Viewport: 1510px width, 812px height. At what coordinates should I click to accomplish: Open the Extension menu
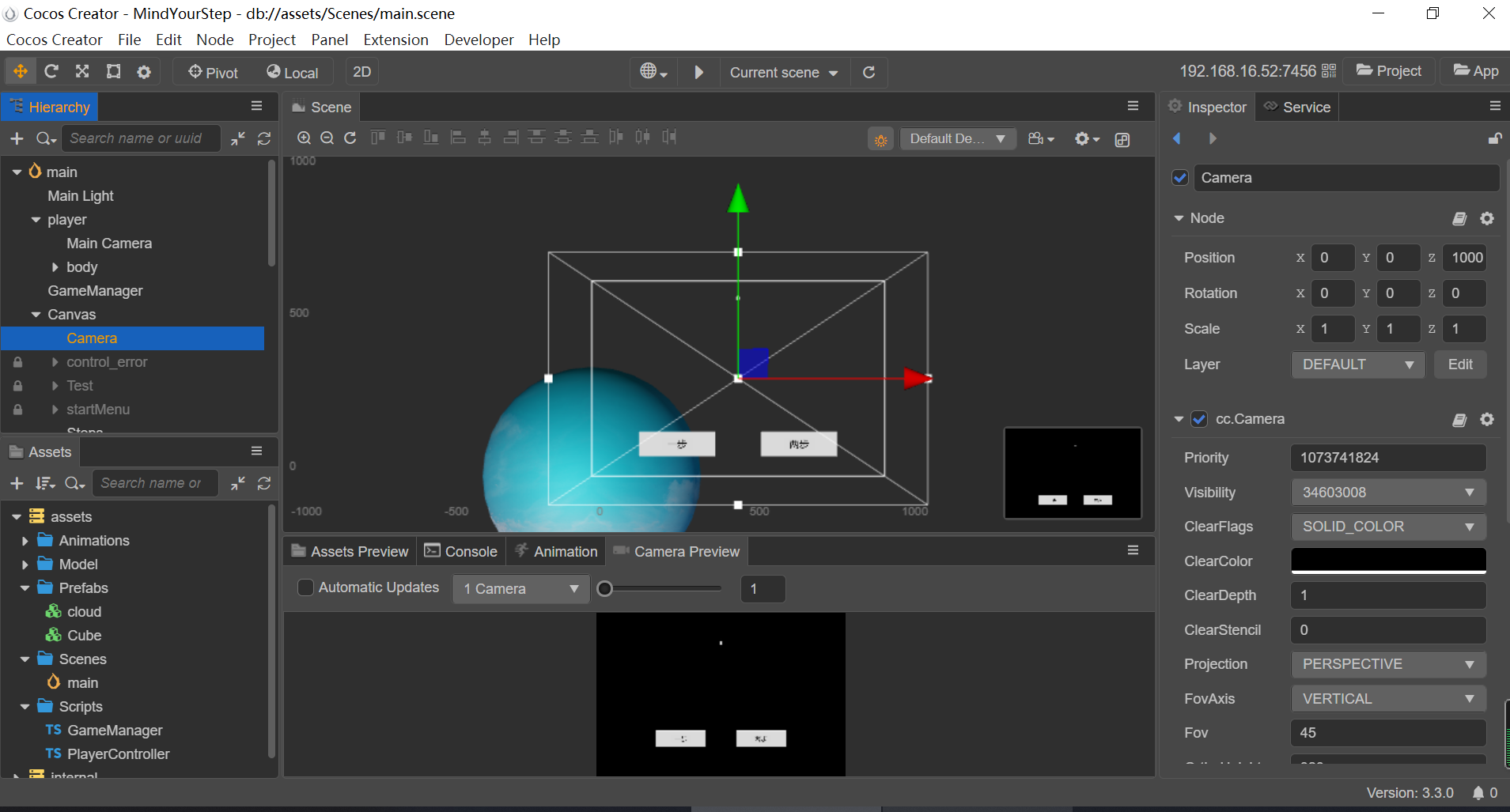(395, 40)
